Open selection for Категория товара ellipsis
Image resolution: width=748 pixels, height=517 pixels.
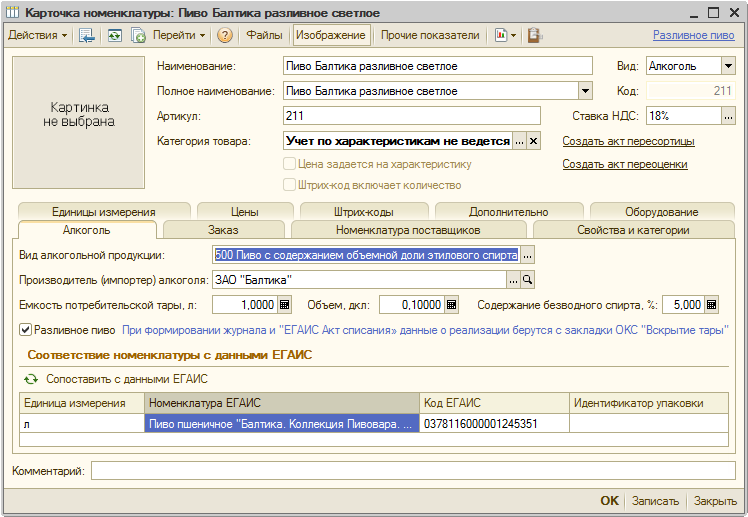(519, 141)
